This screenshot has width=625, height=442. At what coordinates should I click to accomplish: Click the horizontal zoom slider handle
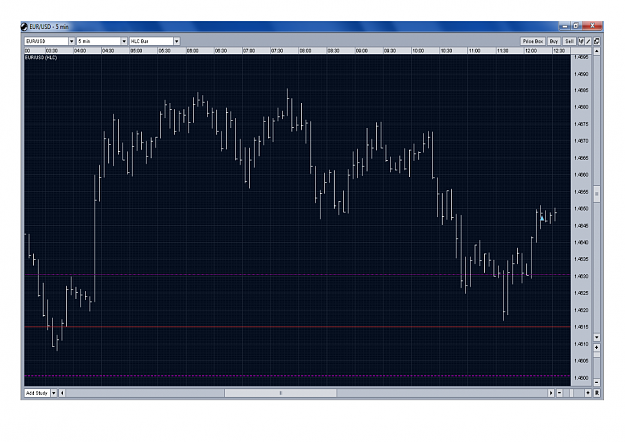pos(572,393)
